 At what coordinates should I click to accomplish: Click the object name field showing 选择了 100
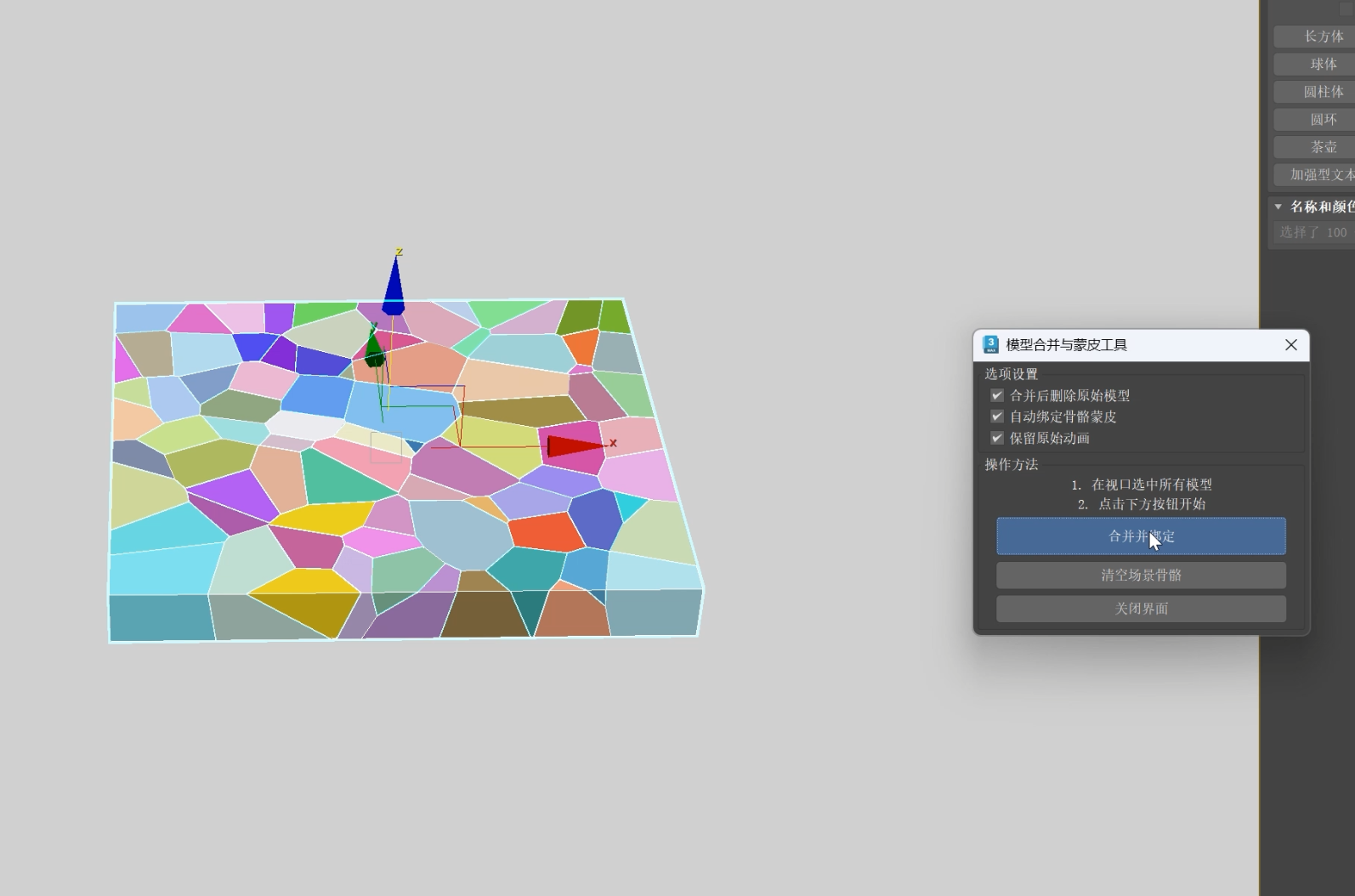(1314, 232)
